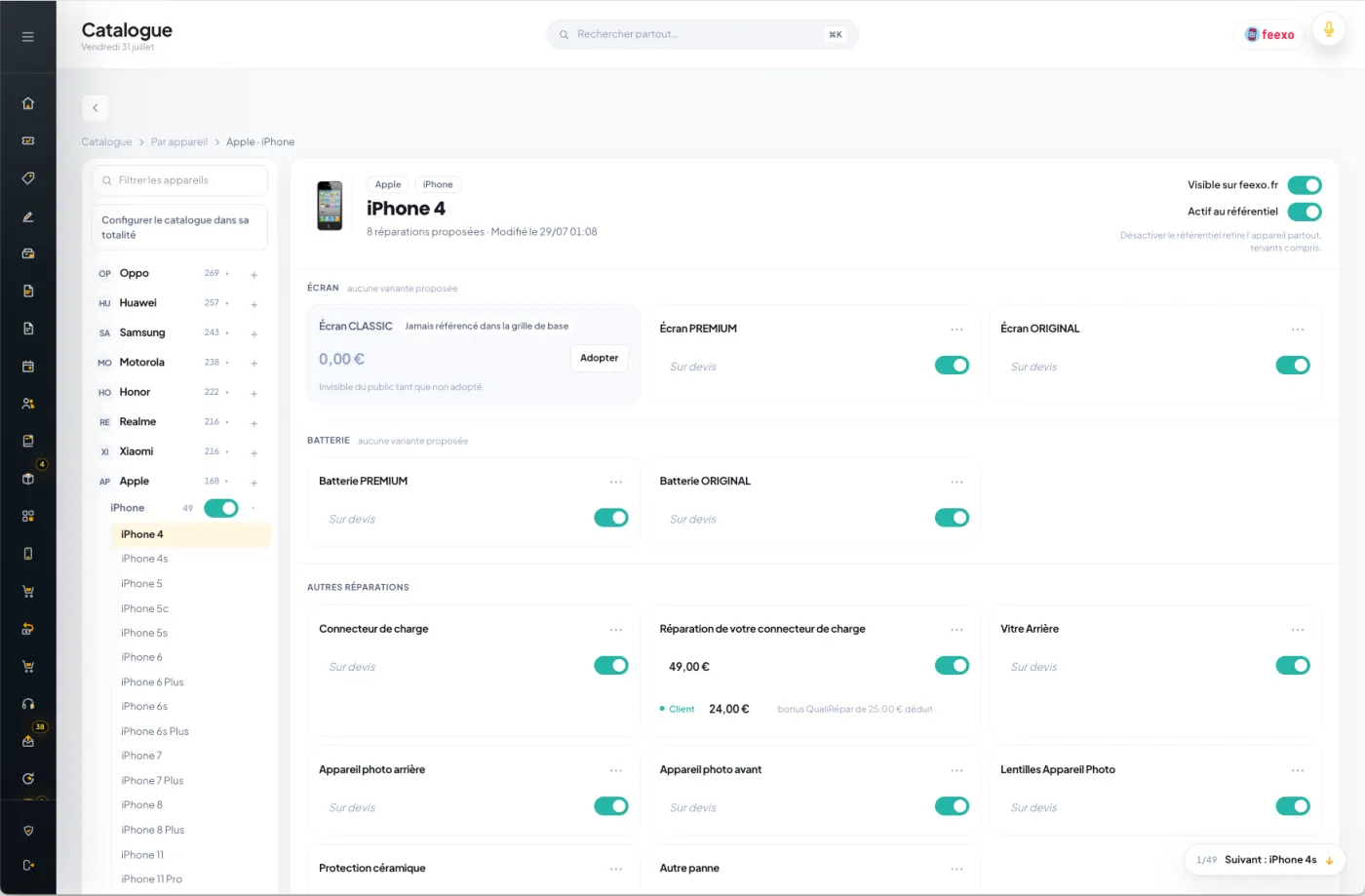Open the headset support sidebar icon
The image size is (1365, 896).
28,704
